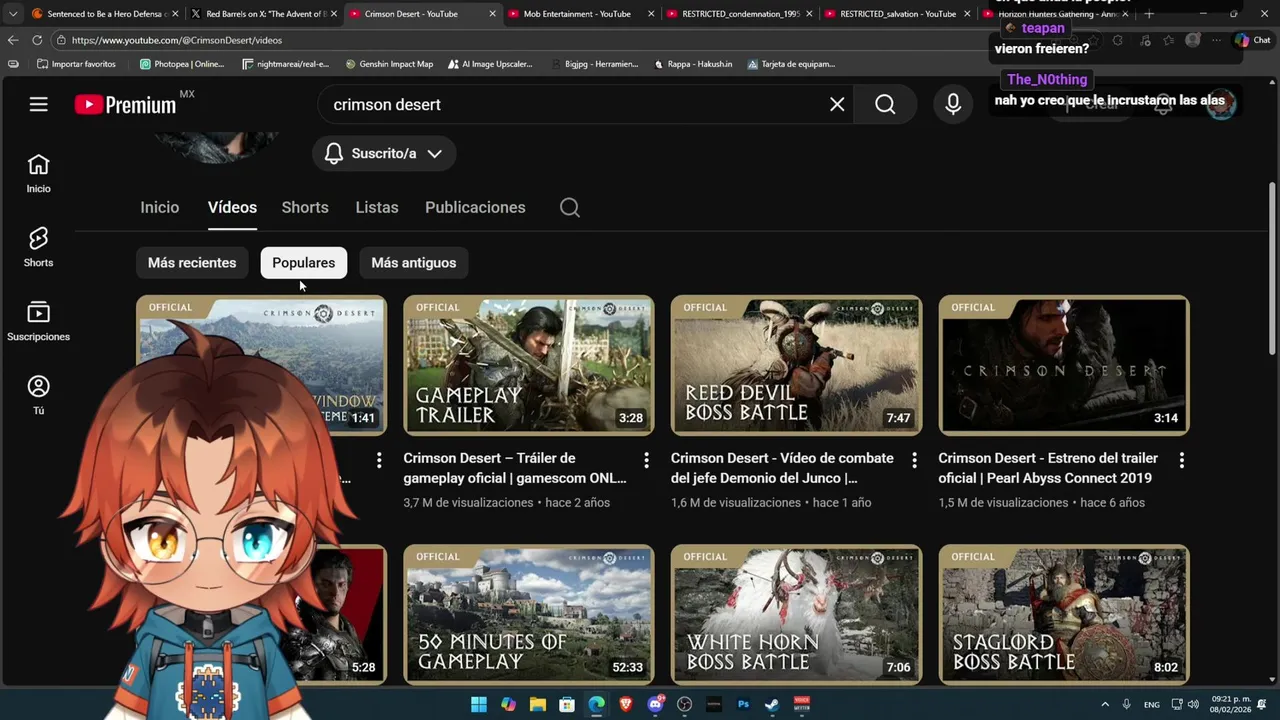Screen dimensions: 1280x720
Task: Click Importar favoritos in bookmarks bar
Action: coord(76,64)
